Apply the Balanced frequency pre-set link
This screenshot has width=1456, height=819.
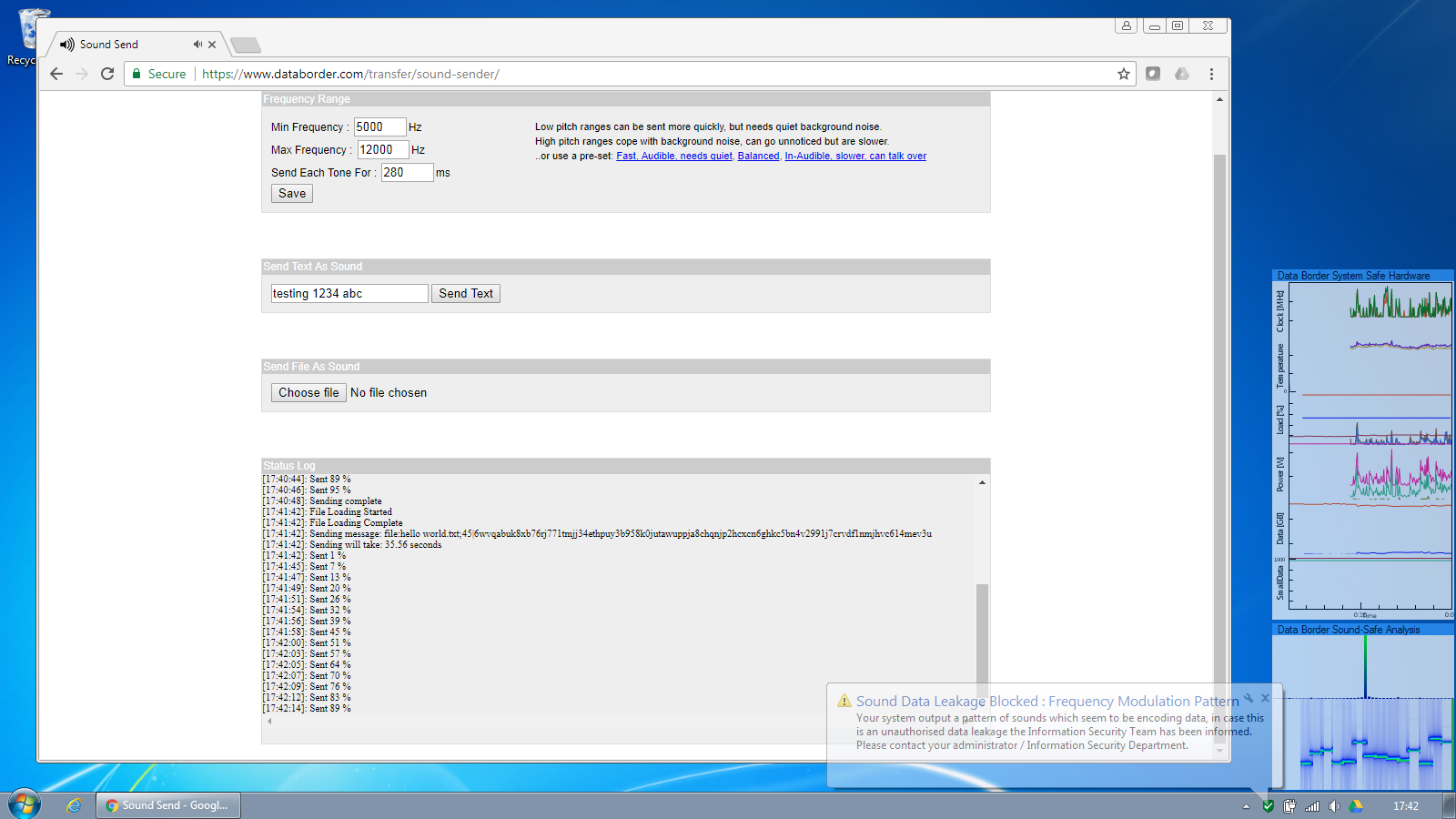(x=758, y=156)
